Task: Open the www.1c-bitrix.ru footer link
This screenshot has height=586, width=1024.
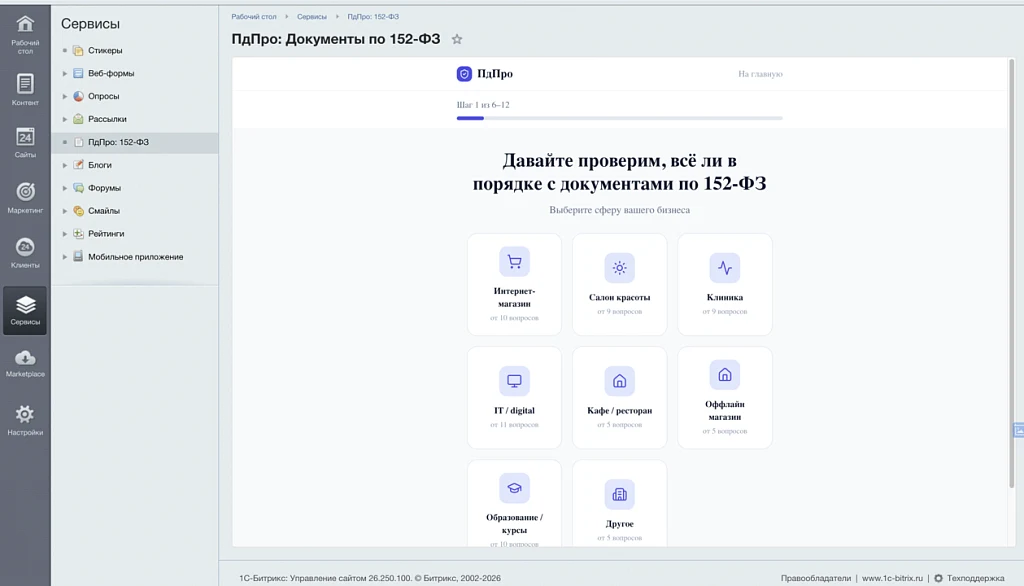Action: pyautogui.click(x=892, y=578)
